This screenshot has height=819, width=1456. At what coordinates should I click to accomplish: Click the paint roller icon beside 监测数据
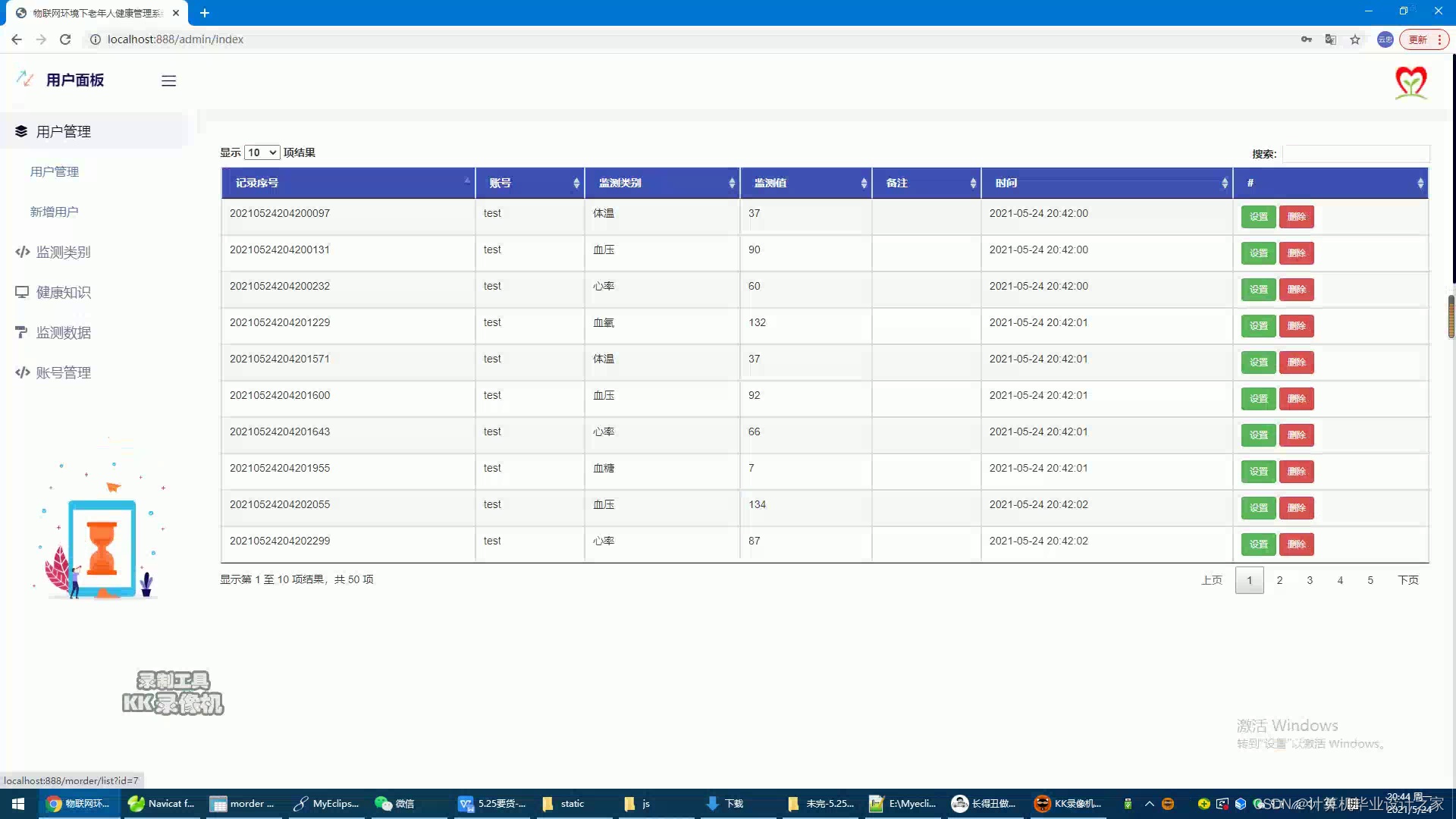click(21, 332)
